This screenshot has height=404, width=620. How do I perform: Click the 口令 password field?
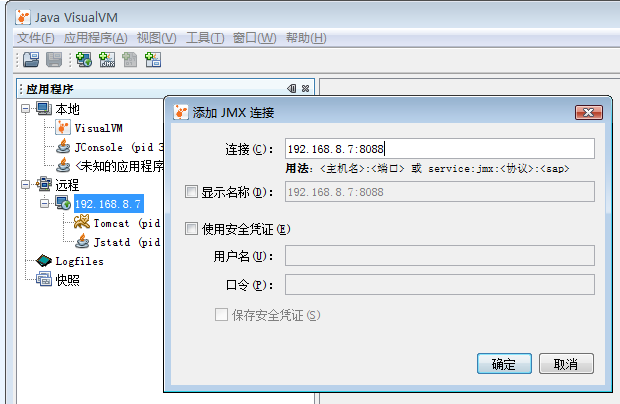point(440,285)
